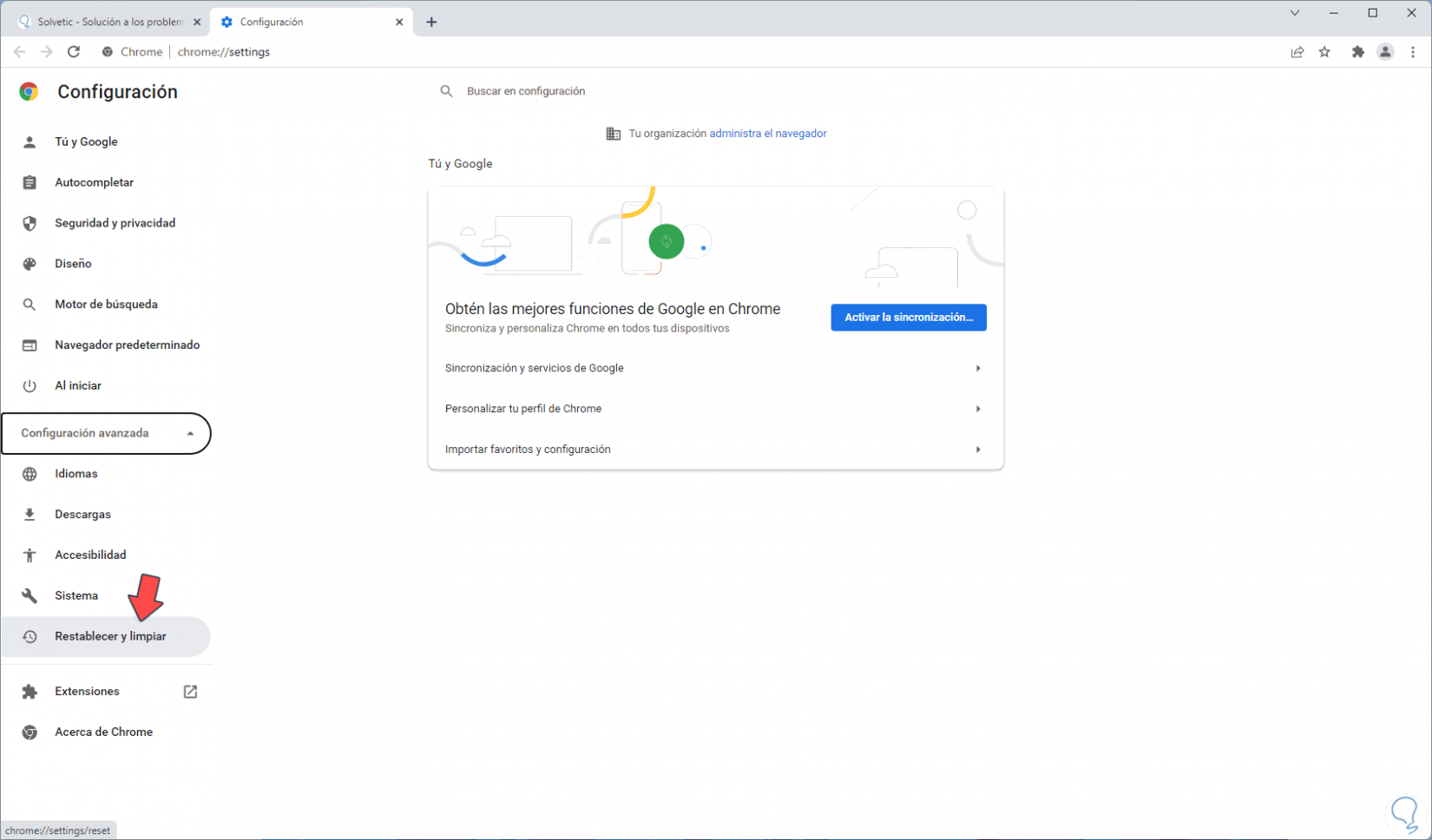The image size is (1432, 840).
Task: Open Autocompletar settings section
Action: (106, 182)
